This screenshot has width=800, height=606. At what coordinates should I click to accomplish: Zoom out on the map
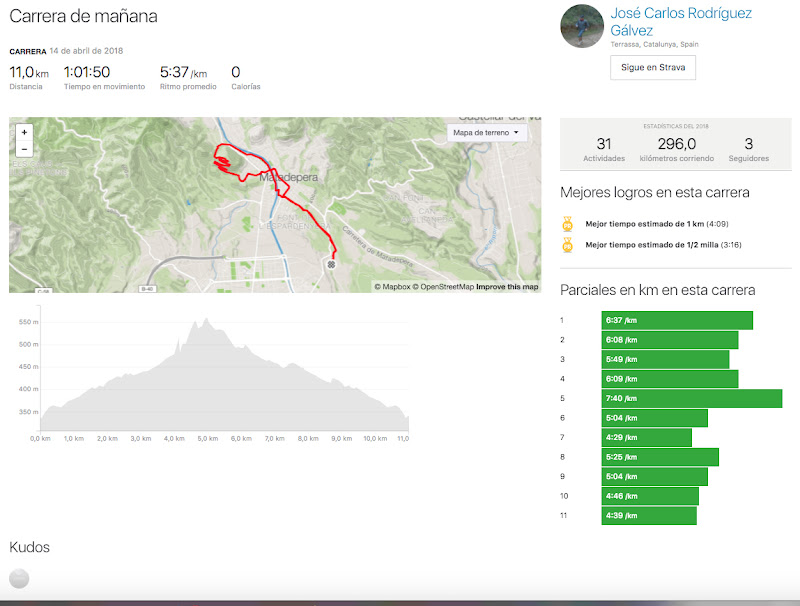[x=24, y=149]
